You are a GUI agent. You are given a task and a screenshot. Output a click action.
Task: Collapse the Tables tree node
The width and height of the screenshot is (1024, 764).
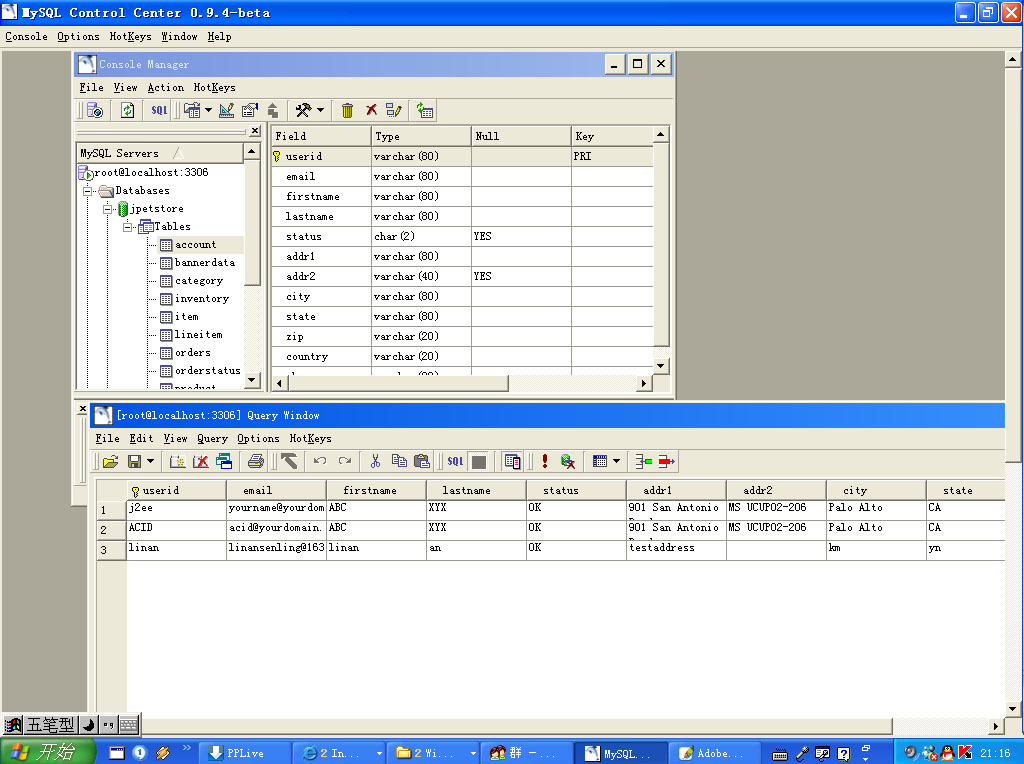click(x=127, y=227)
